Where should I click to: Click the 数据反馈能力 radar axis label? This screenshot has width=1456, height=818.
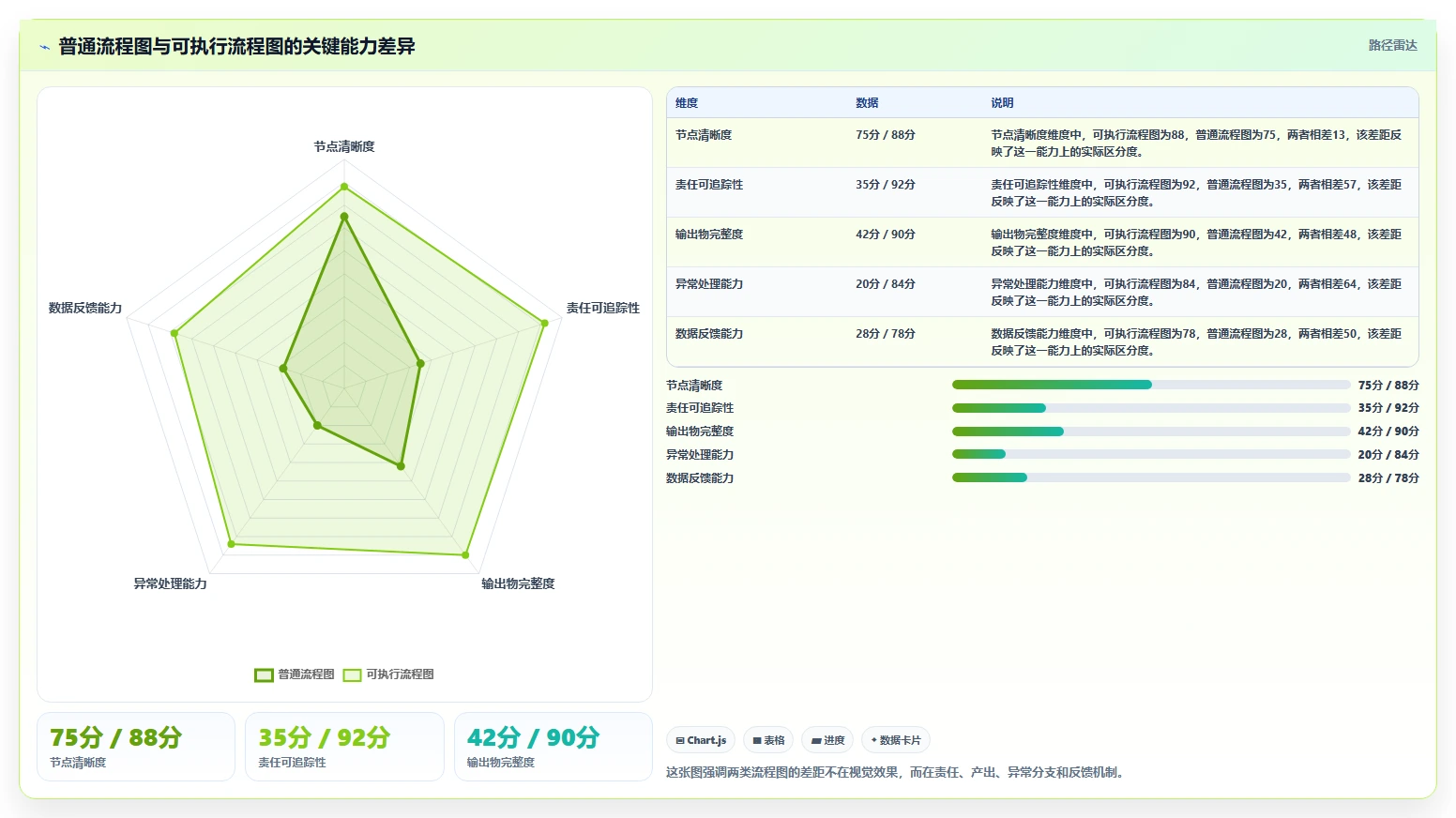[85, 308]
